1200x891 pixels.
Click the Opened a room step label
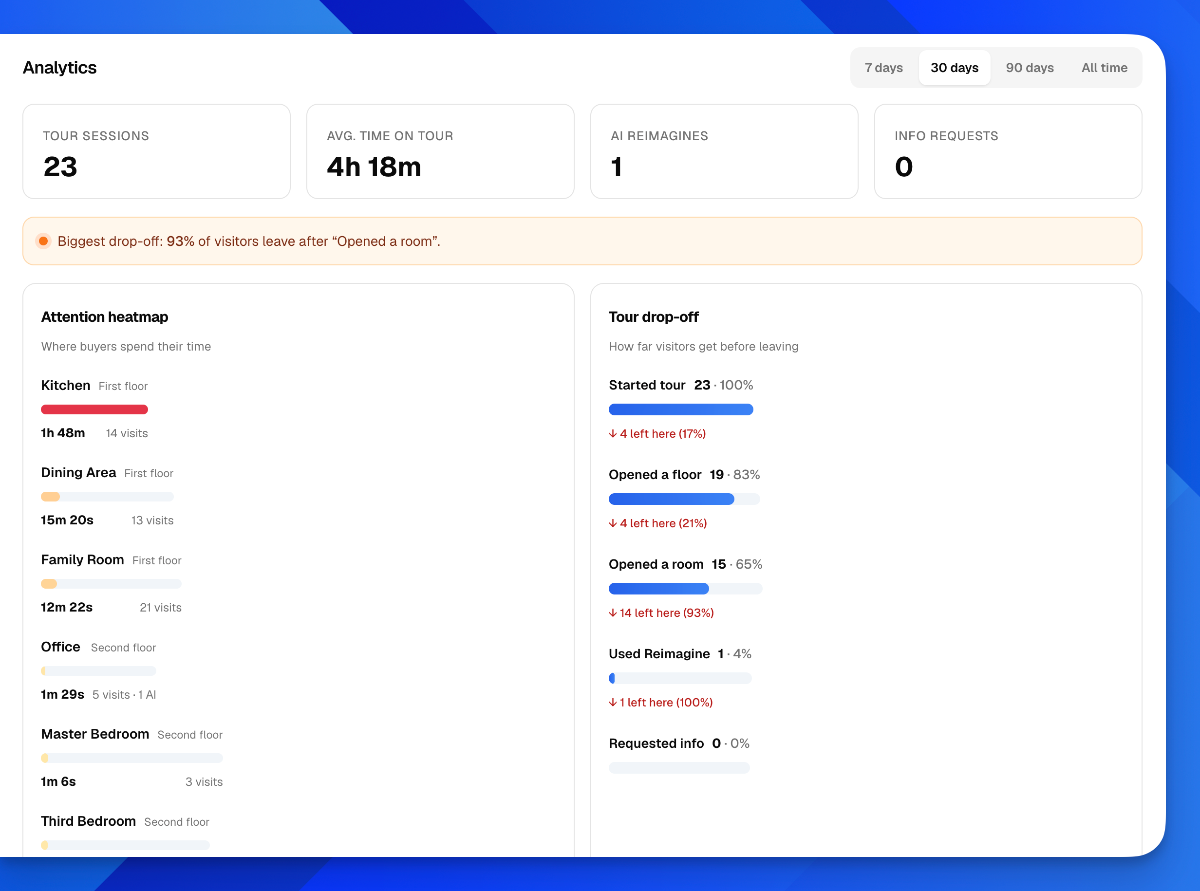pyautogui.click(x=656, y=564)
